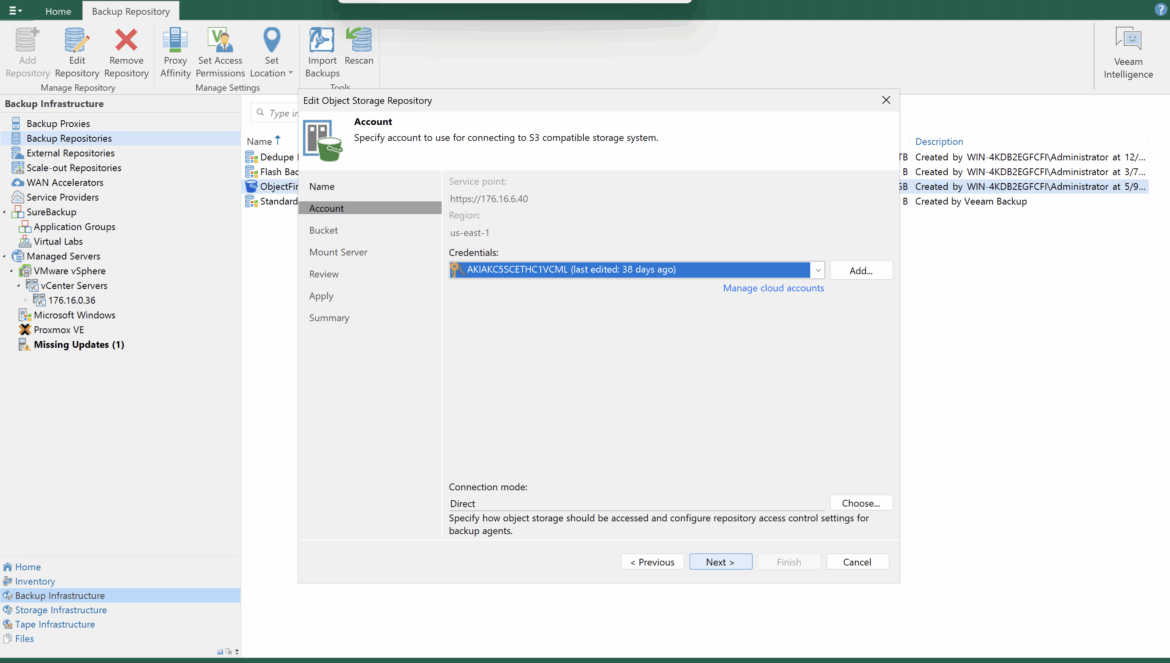Image resolution: width=1170 pixels, height=663 pixels.
Task: Open the Tape Infrastructure navigation pane
Action: 54,624
